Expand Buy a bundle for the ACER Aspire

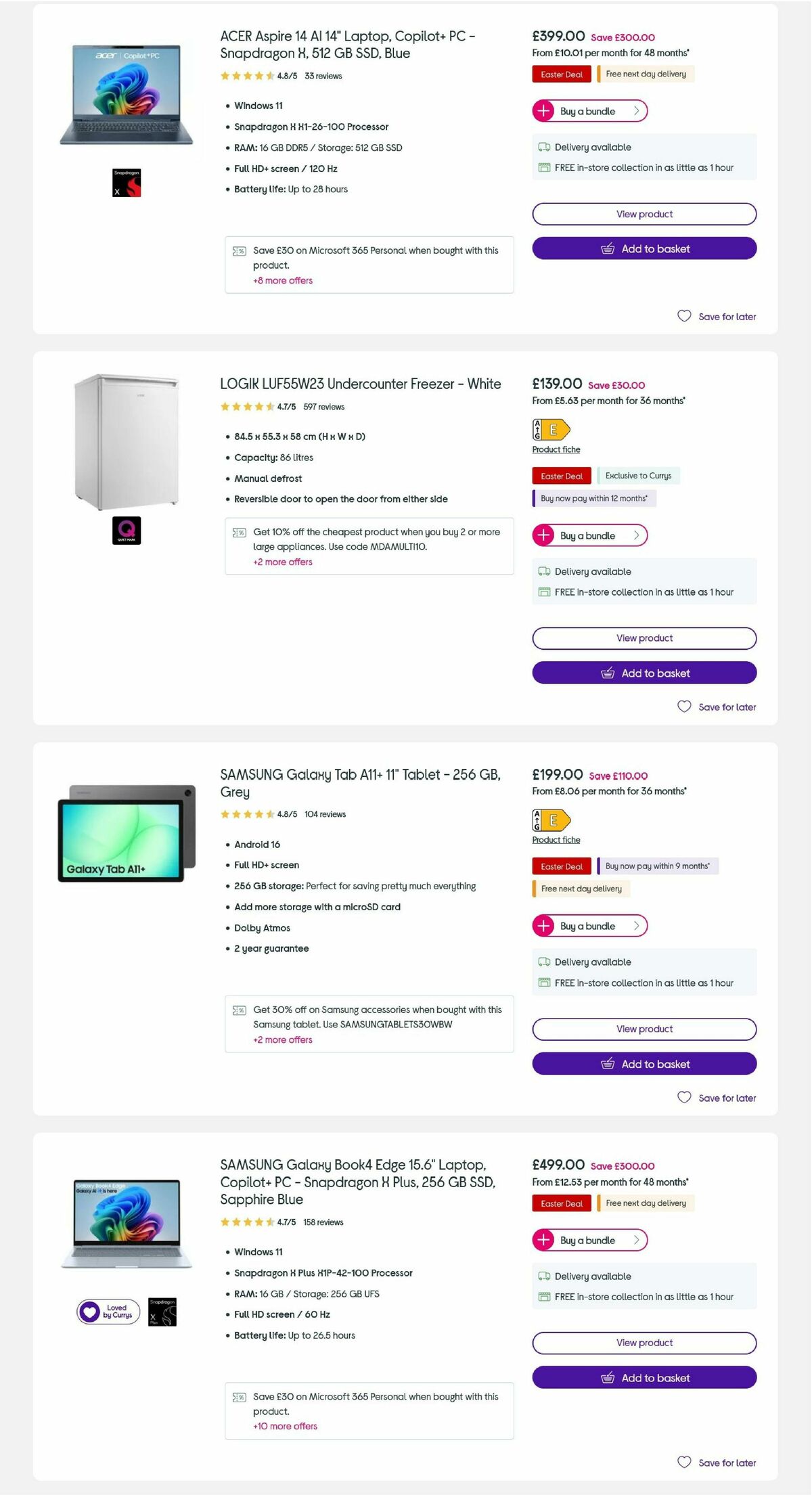coord(589,110)
